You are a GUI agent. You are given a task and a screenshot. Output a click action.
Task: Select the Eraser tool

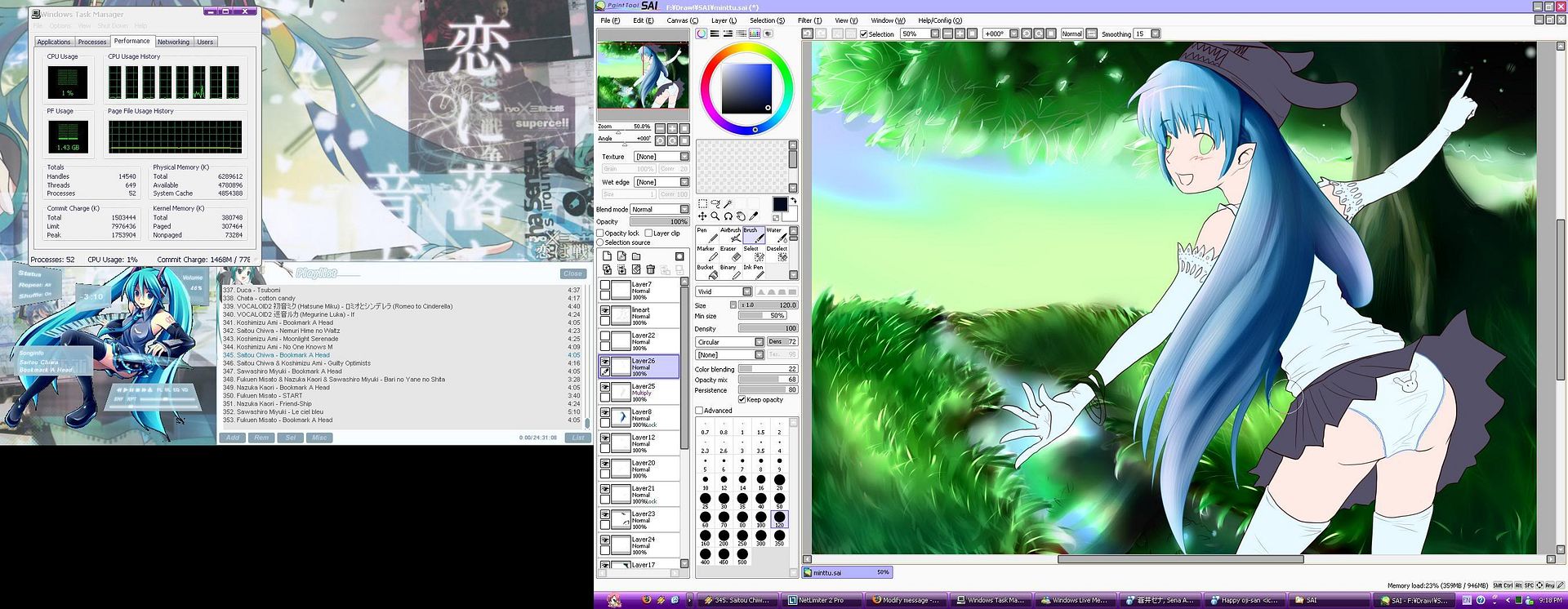tap(730, 253)
